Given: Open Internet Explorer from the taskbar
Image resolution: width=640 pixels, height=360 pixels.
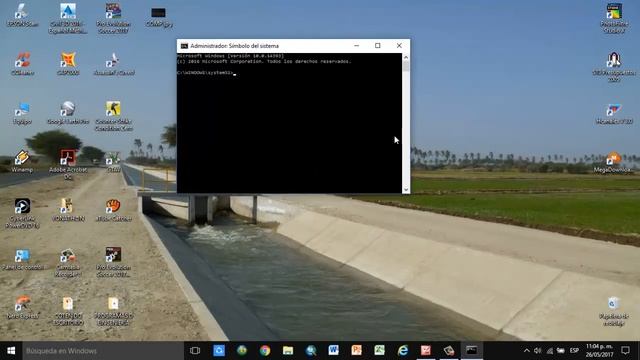Looking at the screenshot, I should point(402,351).
